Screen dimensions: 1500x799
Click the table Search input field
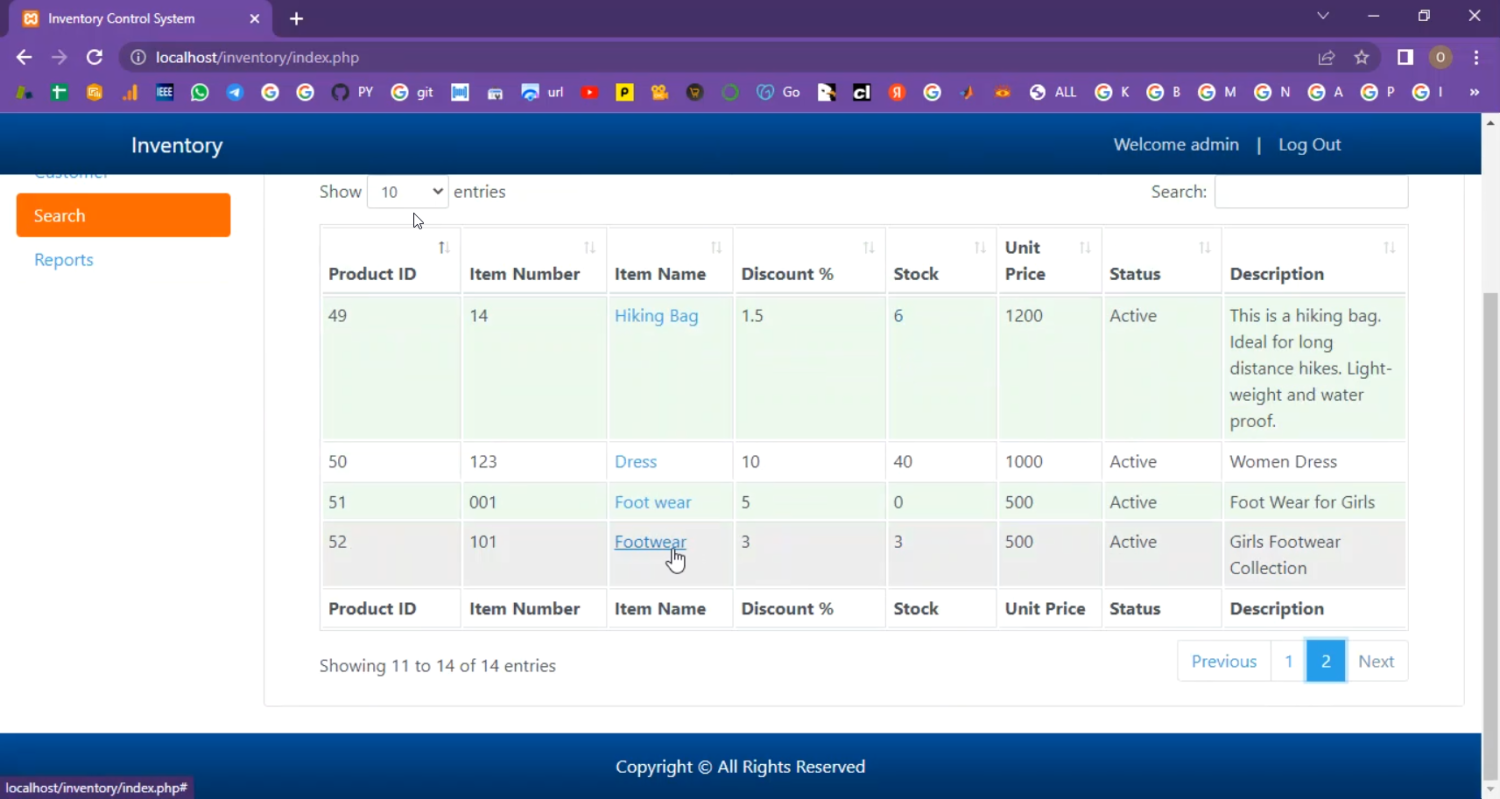pyautogui.click(x=1310, y=192)
